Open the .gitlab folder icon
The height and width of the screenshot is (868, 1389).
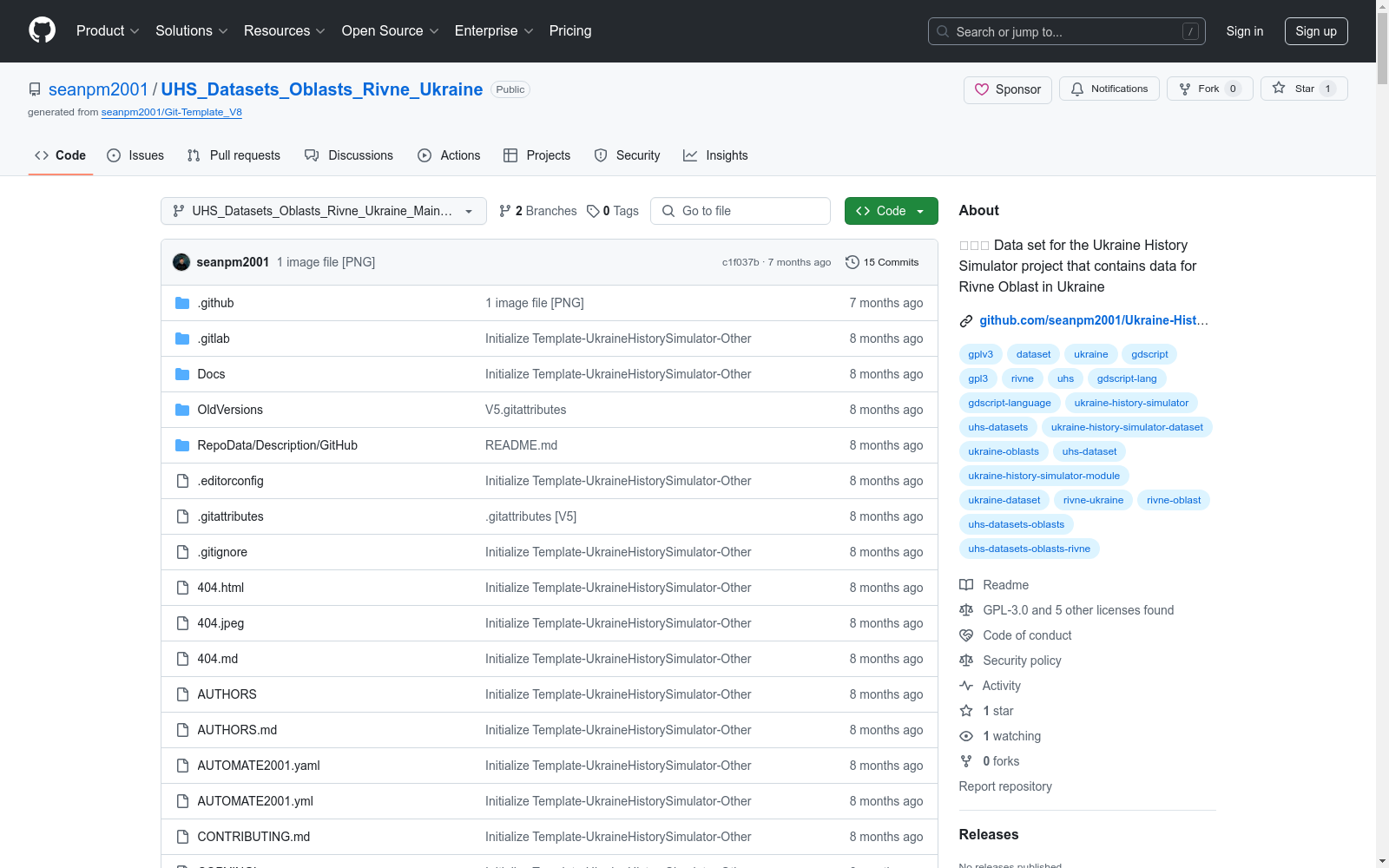[x=182, y=339]
